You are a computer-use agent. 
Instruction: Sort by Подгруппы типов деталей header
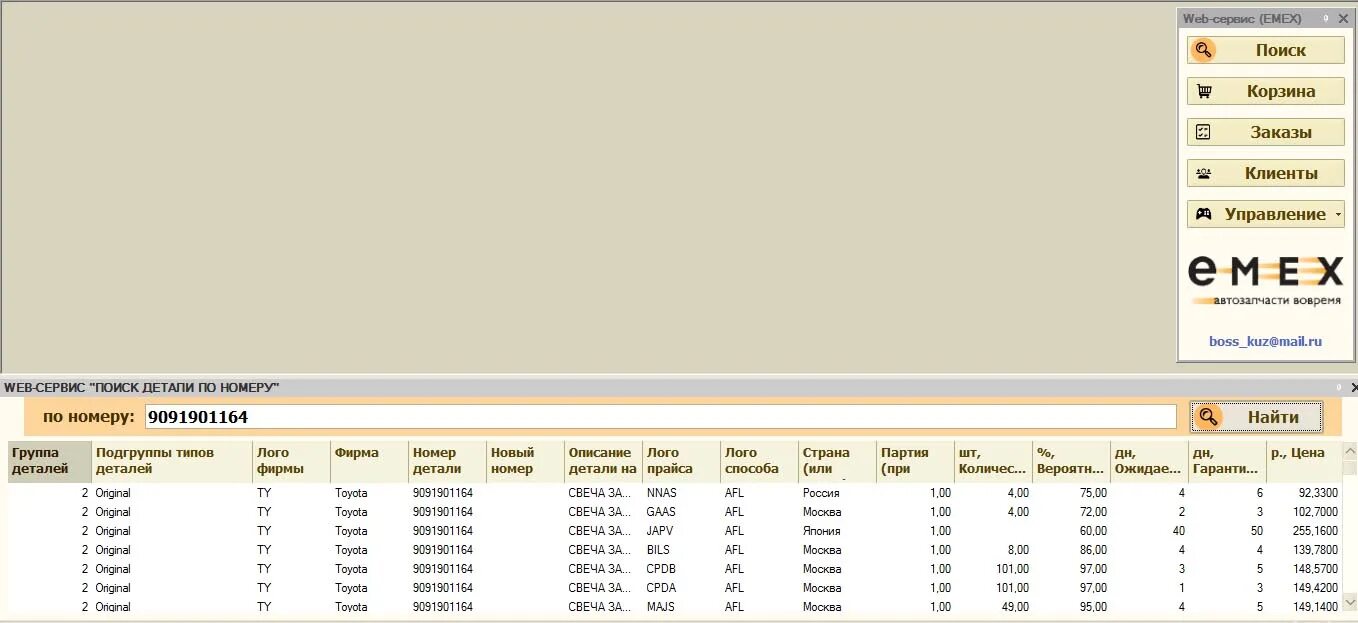pos(172,461)
